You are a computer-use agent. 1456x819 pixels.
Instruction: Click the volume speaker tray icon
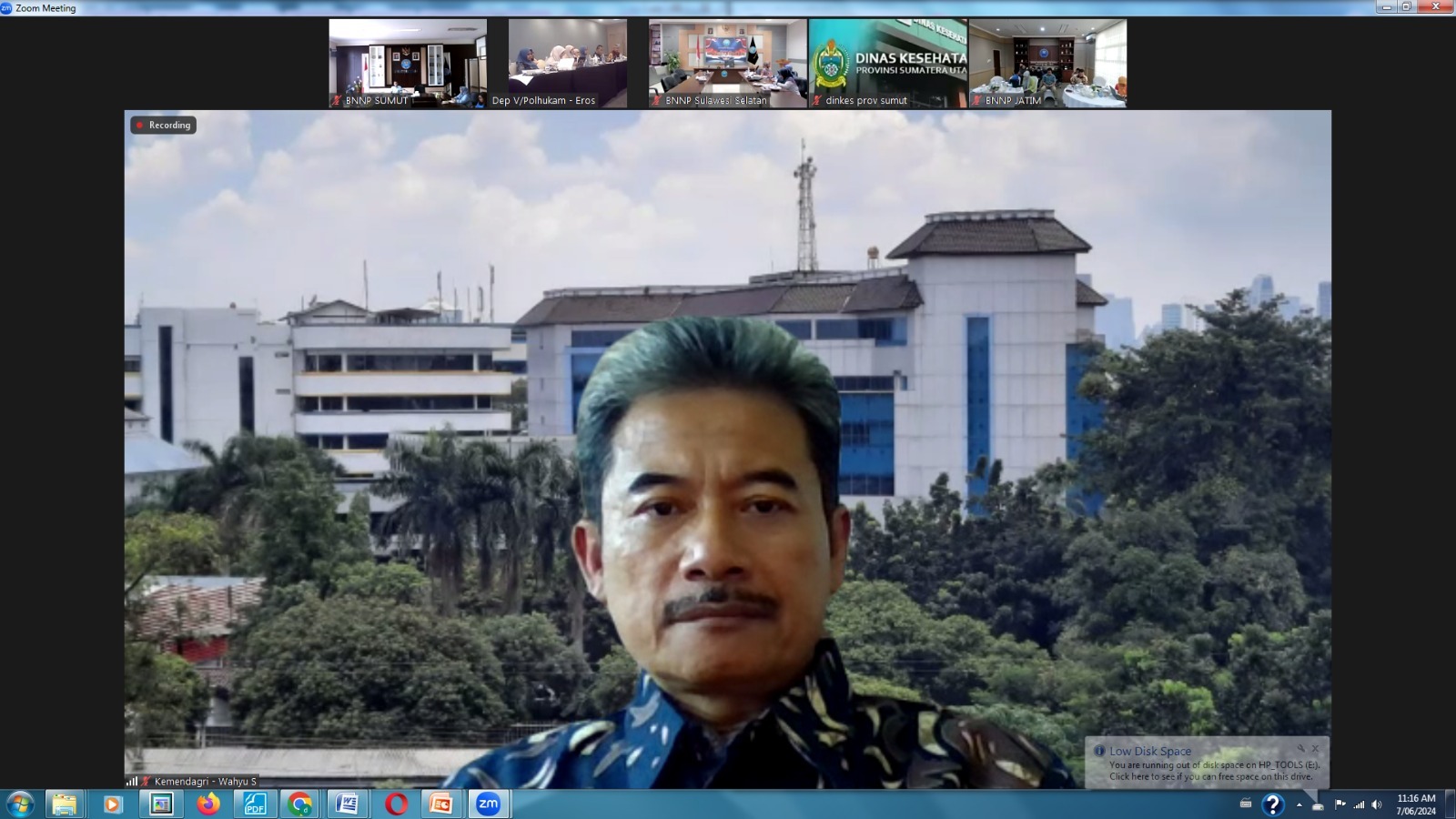click(1377, 804)
